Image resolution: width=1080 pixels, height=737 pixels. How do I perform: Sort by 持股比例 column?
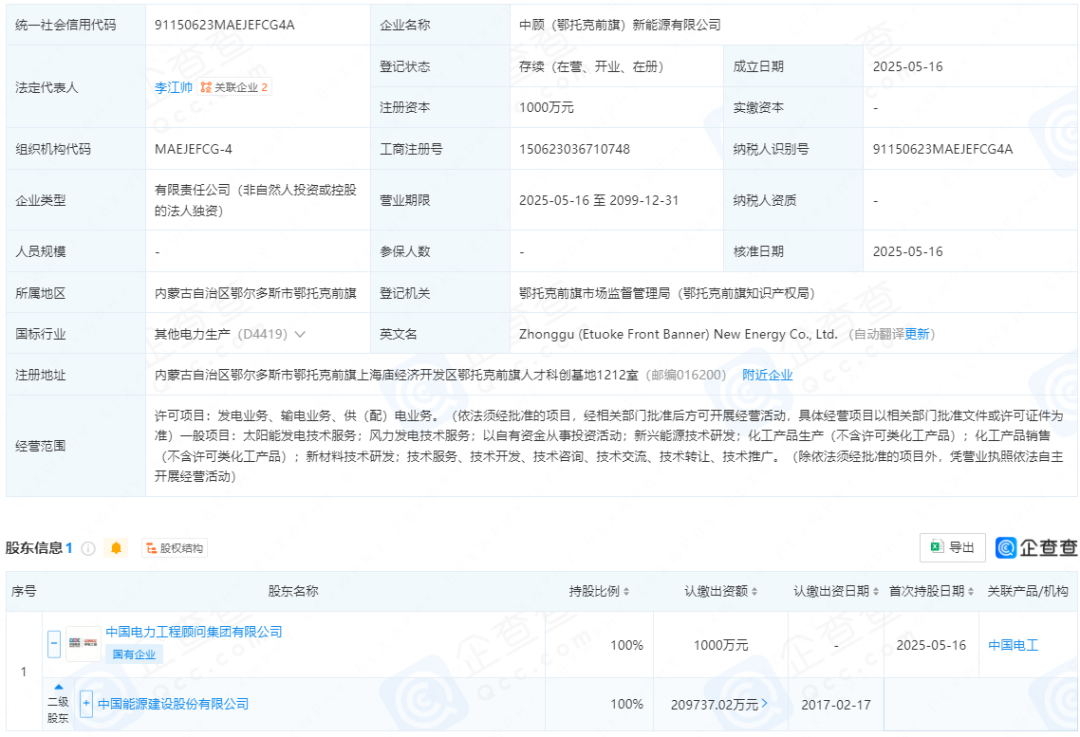(x=626, y=591)
